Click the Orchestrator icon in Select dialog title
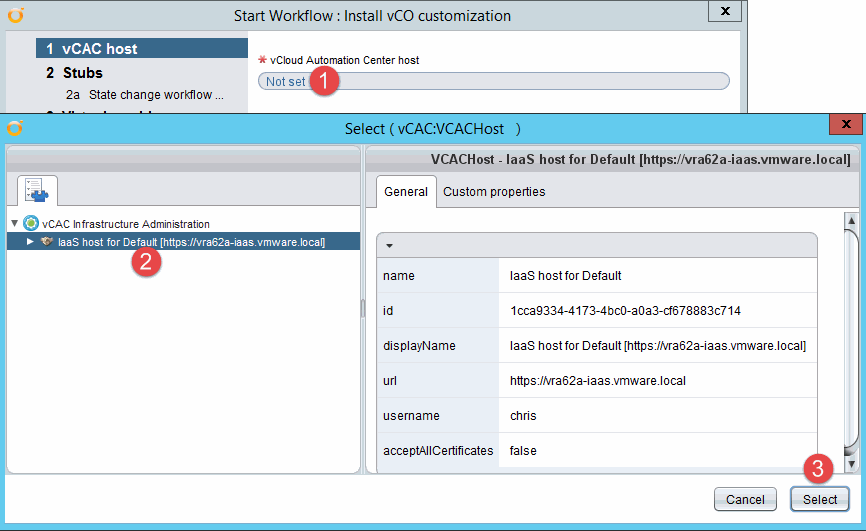This screenshot has height=531, width=866. coord(14,128)
